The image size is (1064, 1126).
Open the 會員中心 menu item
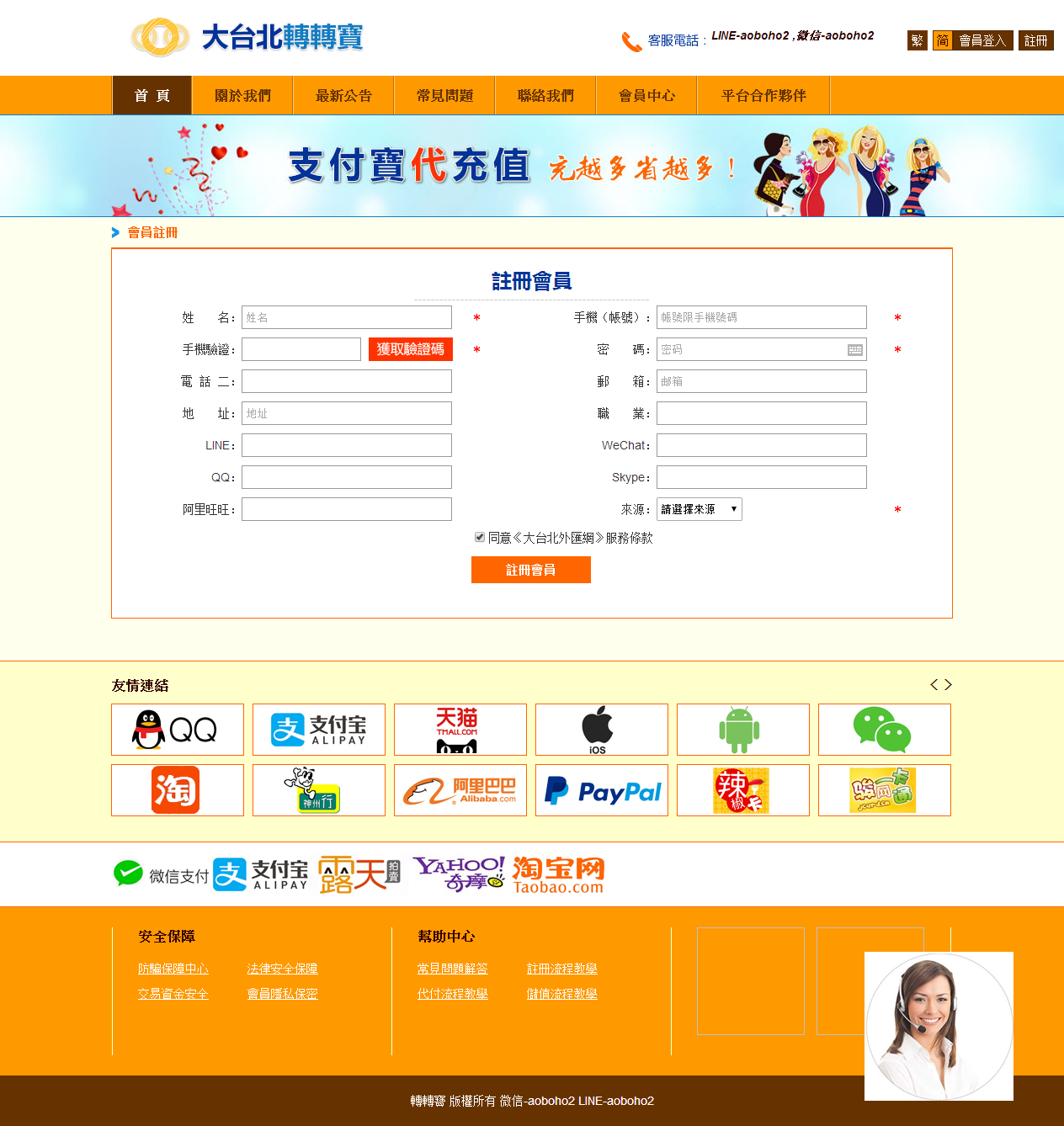tap(646, 95)
